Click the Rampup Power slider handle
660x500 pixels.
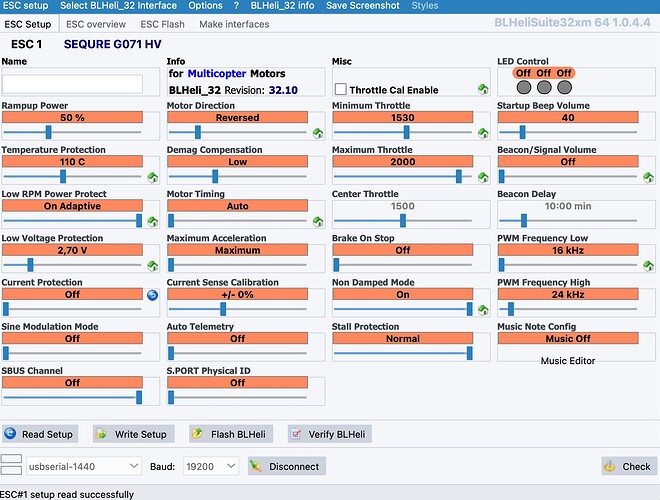[48, 132]
